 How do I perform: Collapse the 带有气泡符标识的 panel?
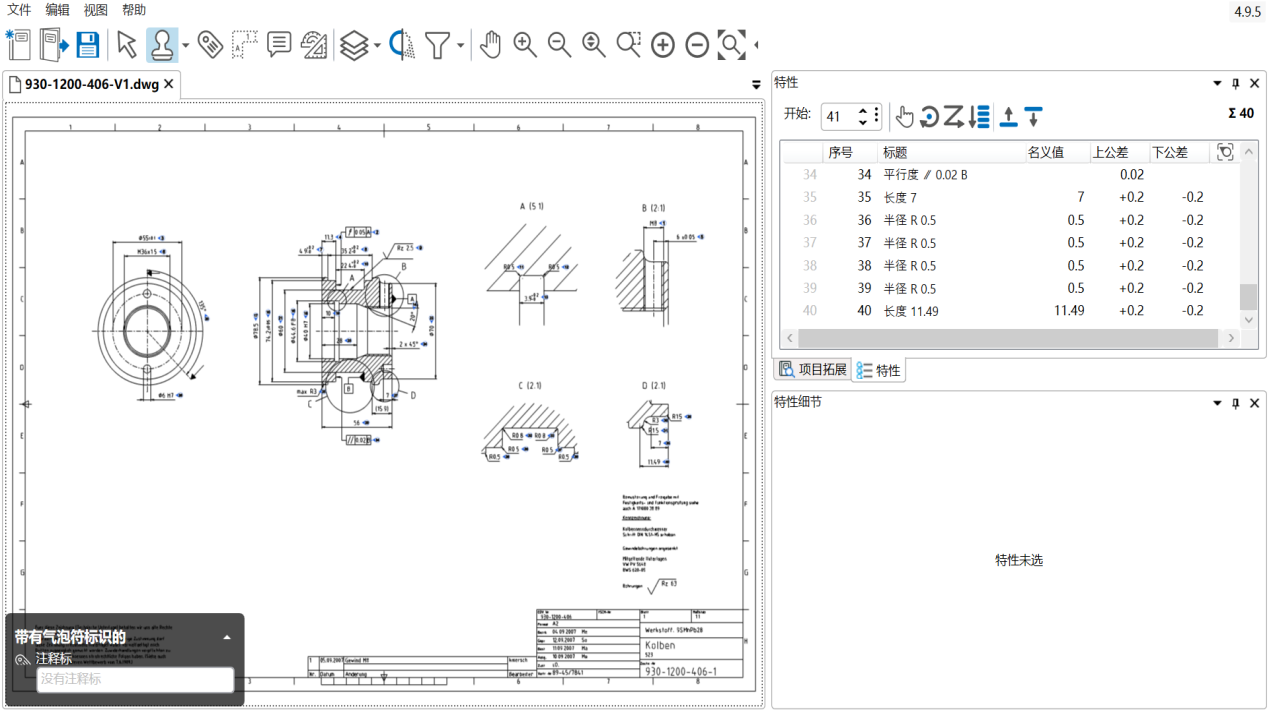[x=227, y=637]
